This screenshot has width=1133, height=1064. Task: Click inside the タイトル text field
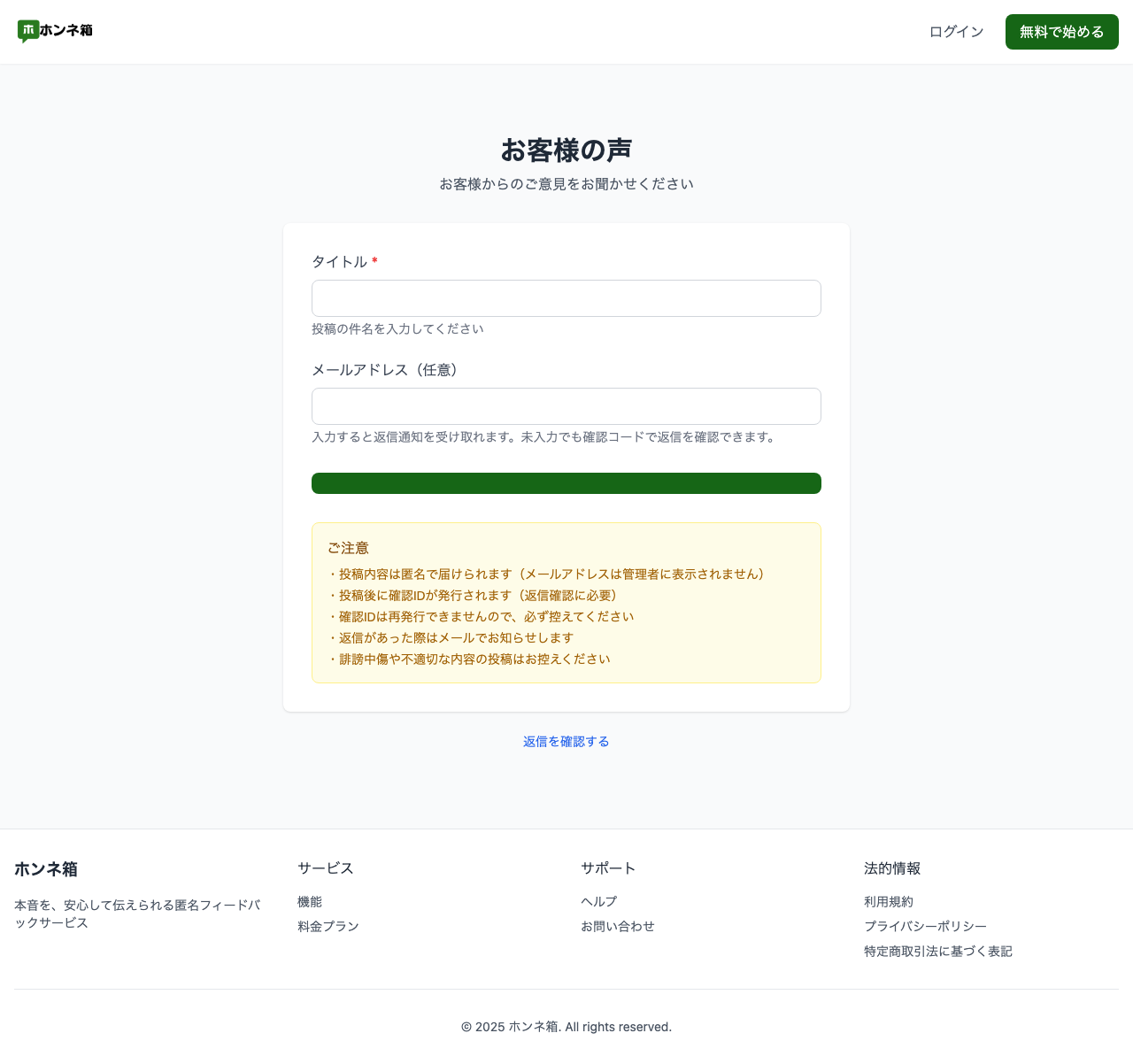[x=566, y=298]
